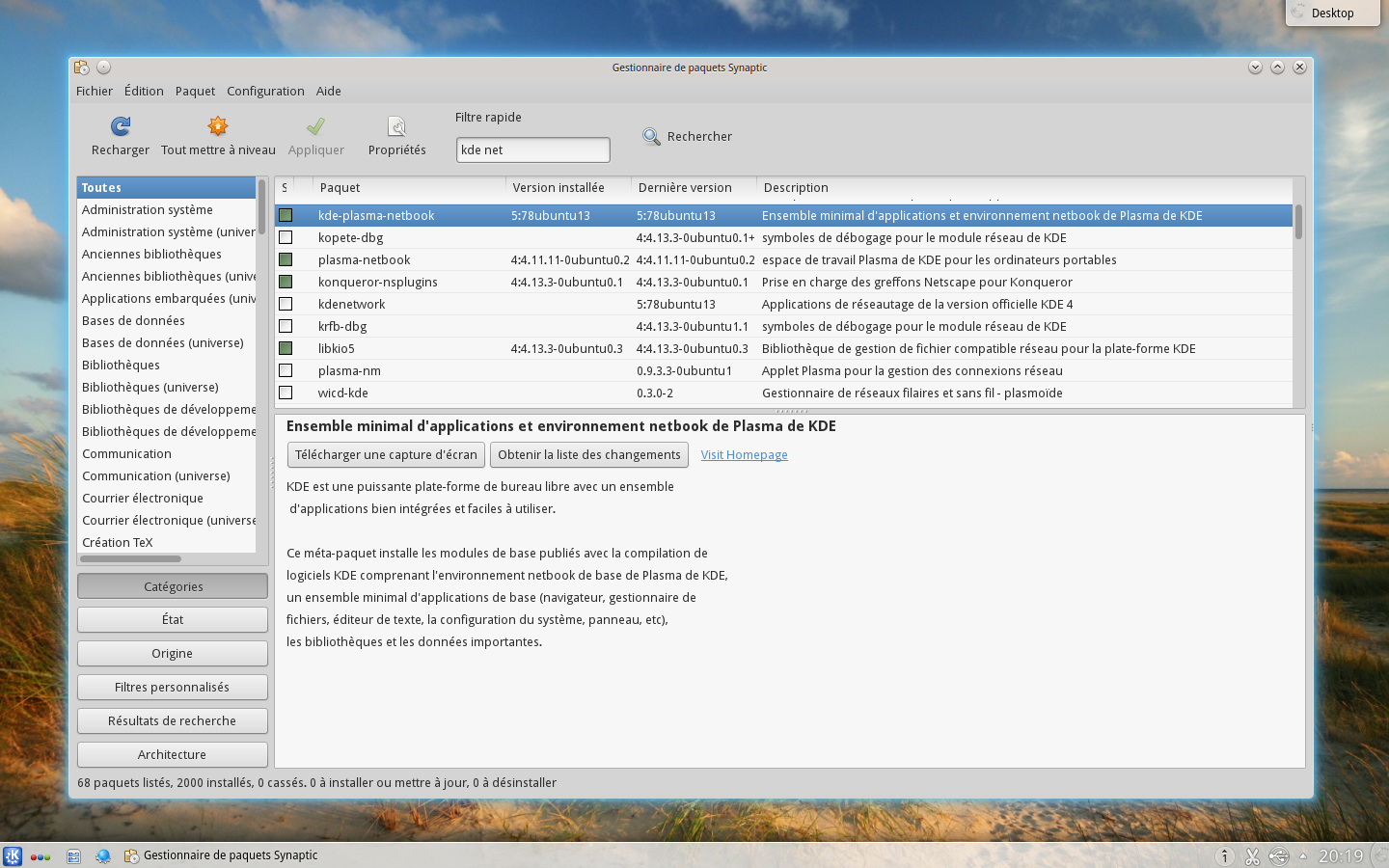Click Télécharger une capture d'écran button

pos(386,455)
